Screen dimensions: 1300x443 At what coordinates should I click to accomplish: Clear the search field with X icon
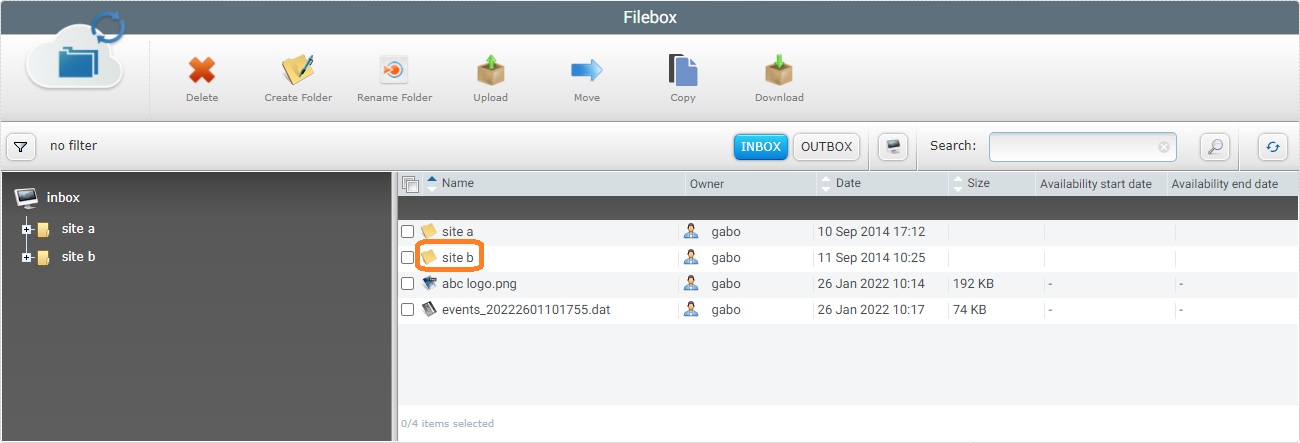1164,147
